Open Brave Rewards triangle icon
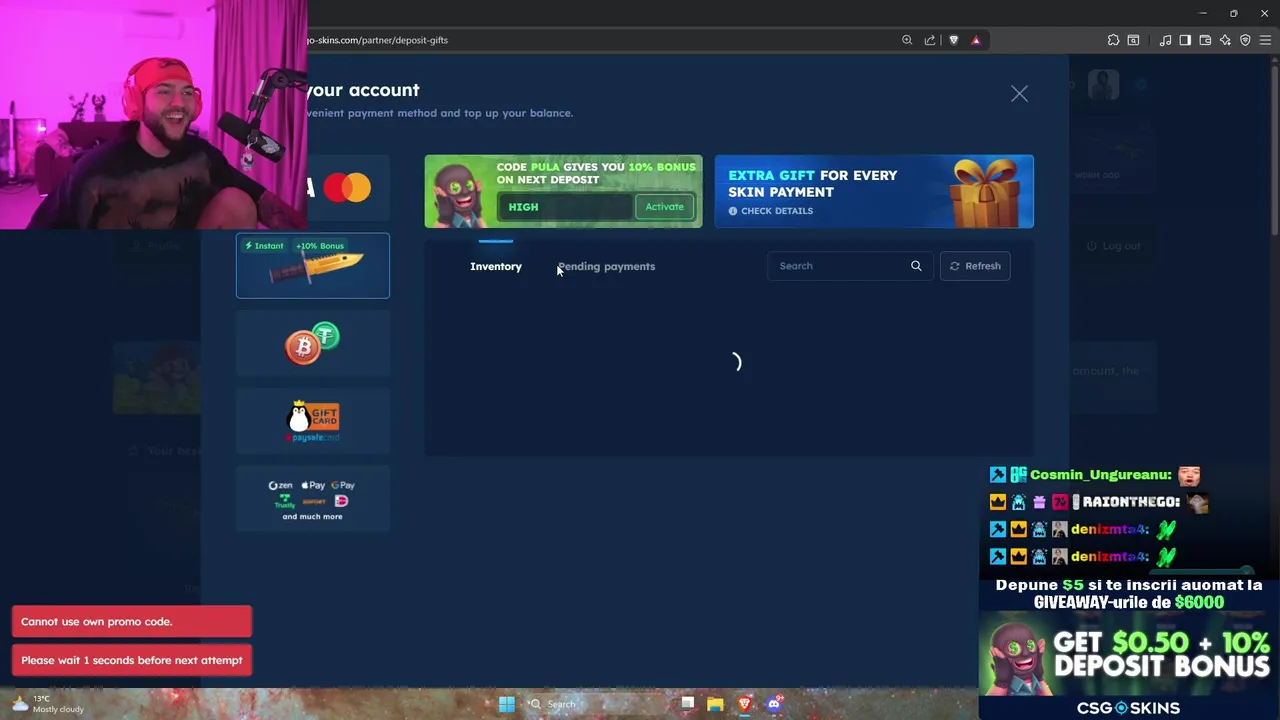Viewport: 1280px width, 720px height. tap(976, 40)
